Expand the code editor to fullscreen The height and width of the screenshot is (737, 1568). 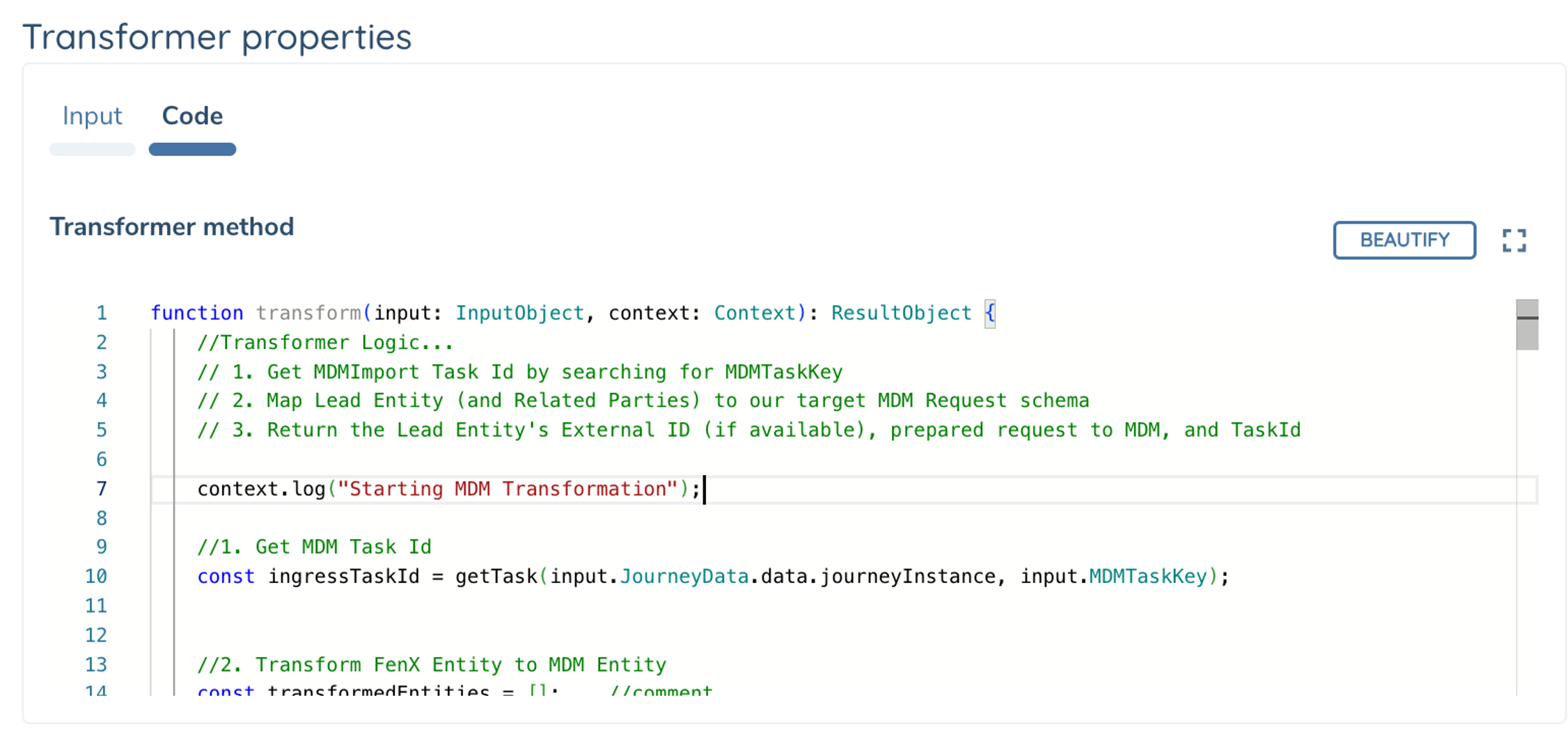(x=1514, y=240)
